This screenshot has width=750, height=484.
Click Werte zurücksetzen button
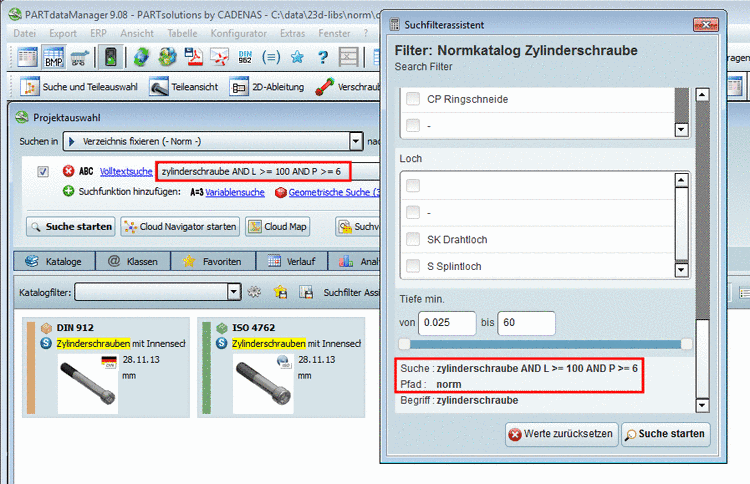click(562, 434)
